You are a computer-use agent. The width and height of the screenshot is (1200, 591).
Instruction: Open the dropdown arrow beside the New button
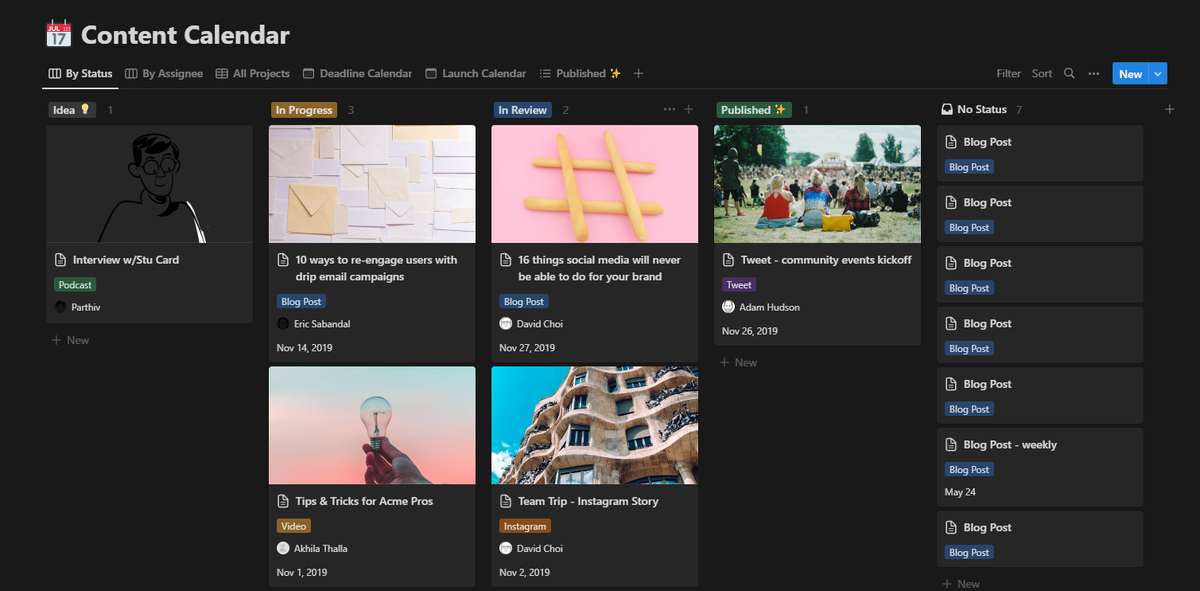click(x=1158, y=74)
